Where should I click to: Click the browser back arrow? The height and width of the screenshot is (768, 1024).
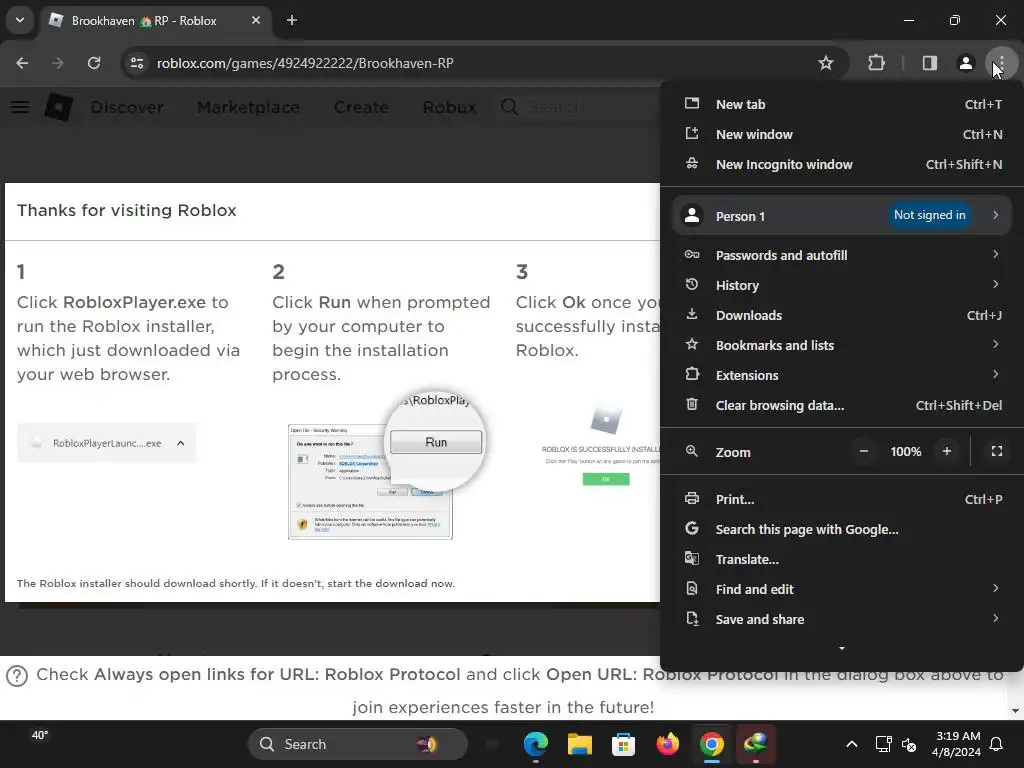point(22,63)
